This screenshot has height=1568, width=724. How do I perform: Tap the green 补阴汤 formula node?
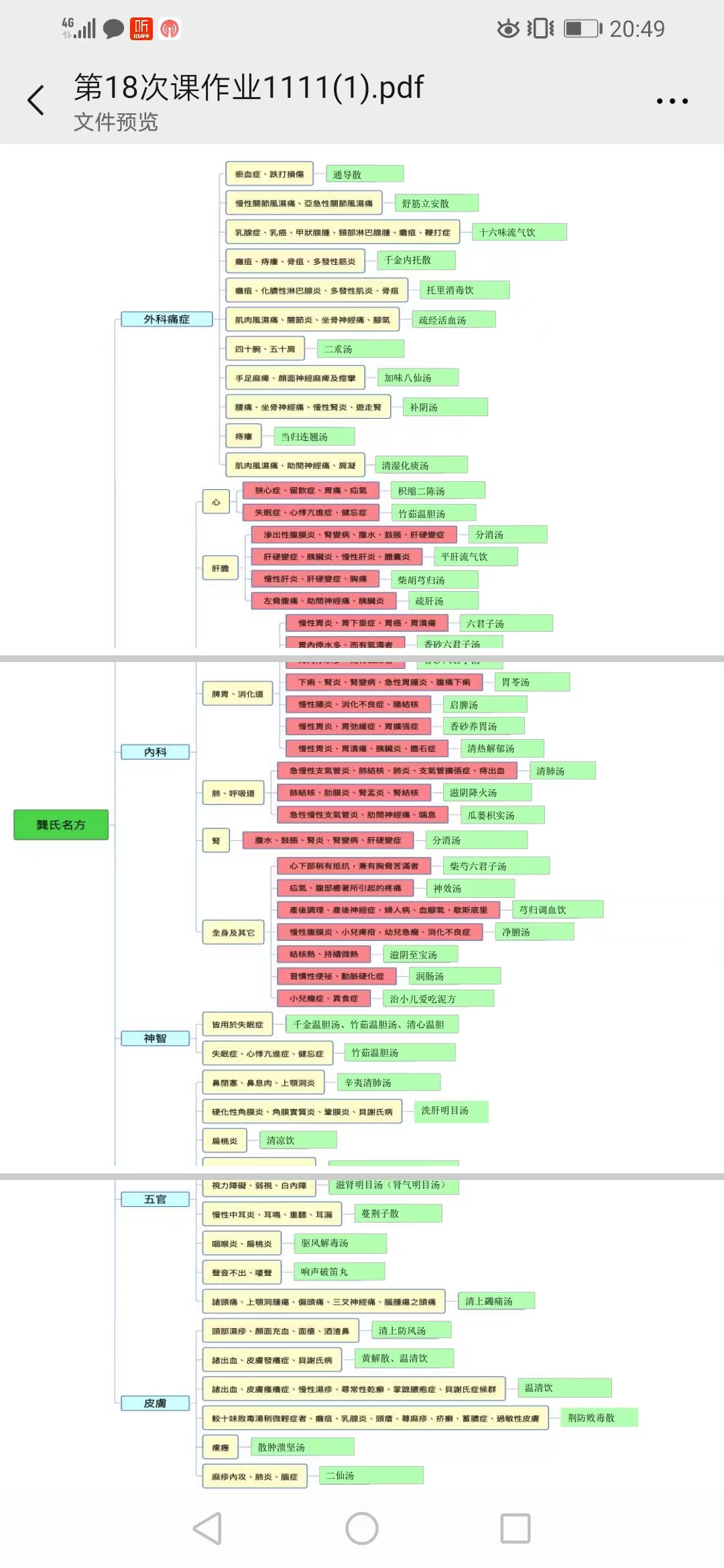point(445,407)
